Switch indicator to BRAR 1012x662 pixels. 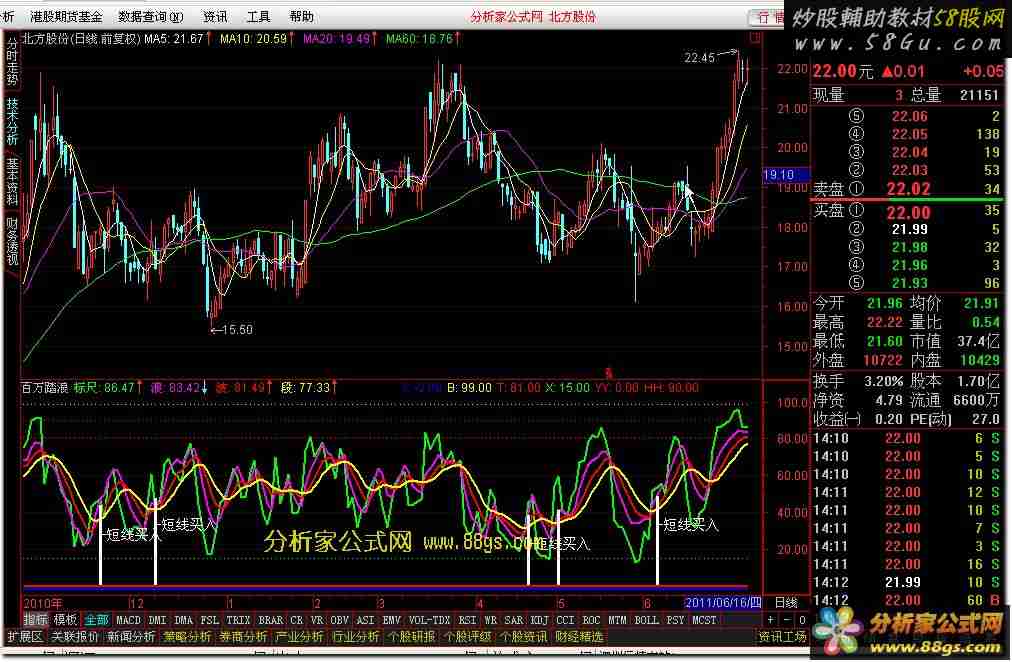[270, 620]
